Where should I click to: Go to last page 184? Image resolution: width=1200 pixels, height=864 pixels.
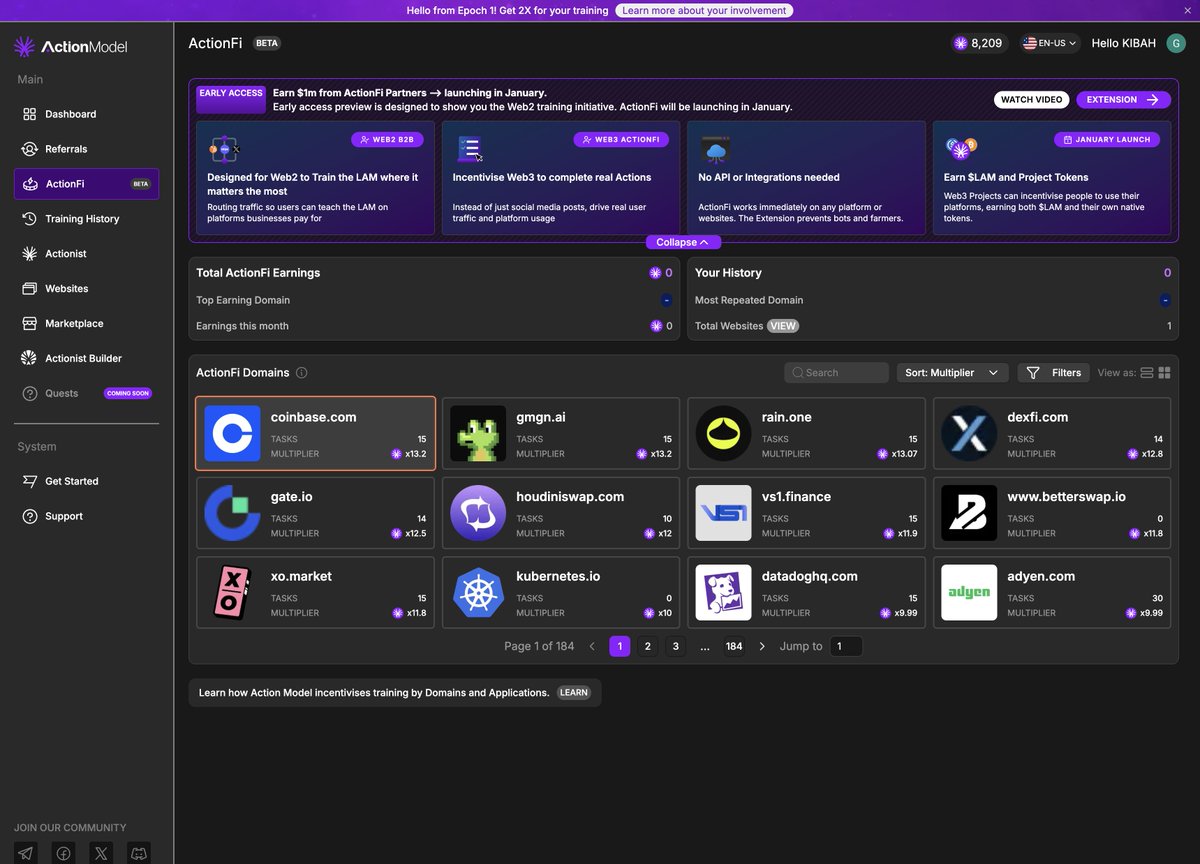pyautogui.click(x=734, y=646)
